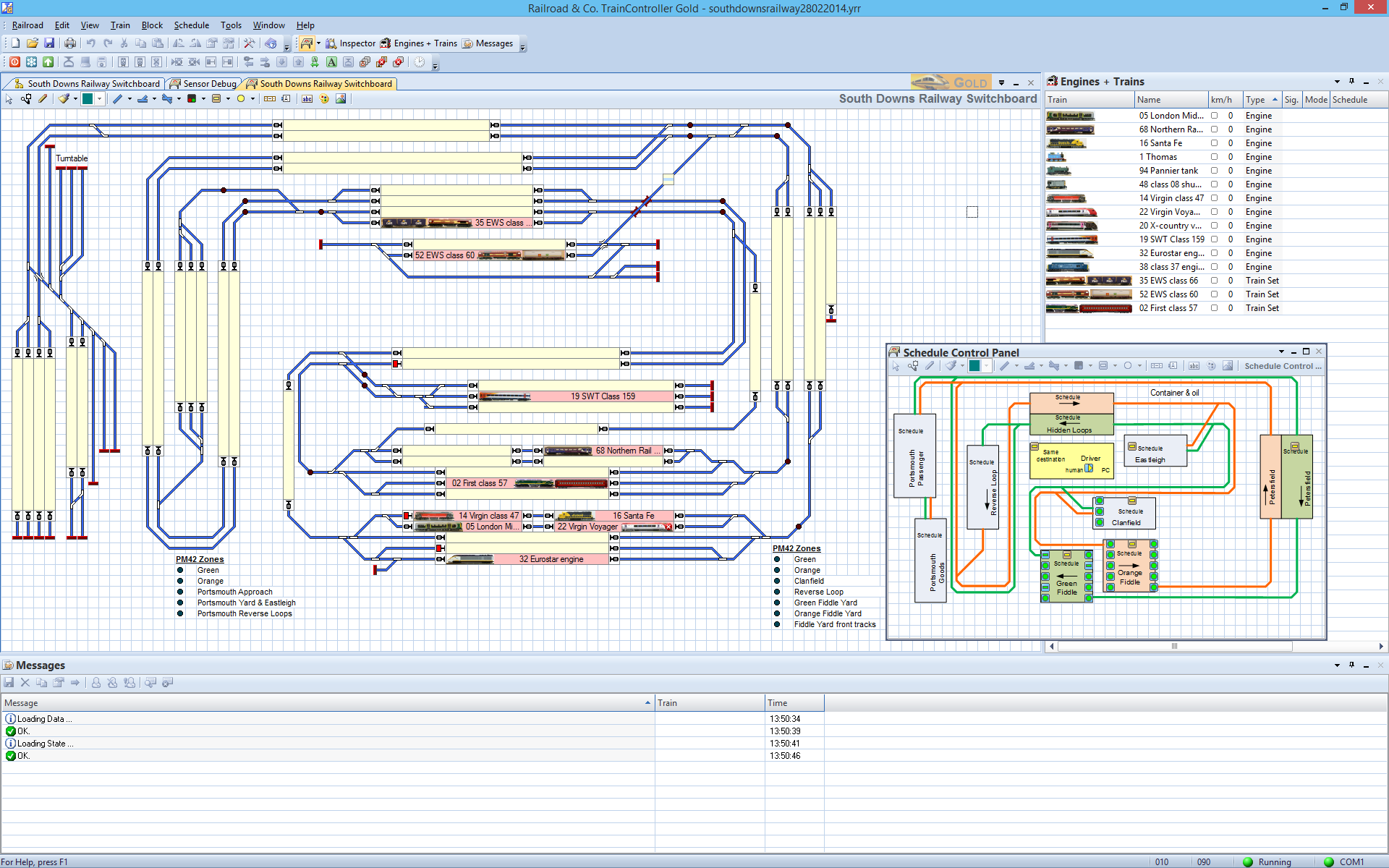Click the printer icon in main toolbar
This screenshot has width=1389, height=868.
click(x=70, y=43)
